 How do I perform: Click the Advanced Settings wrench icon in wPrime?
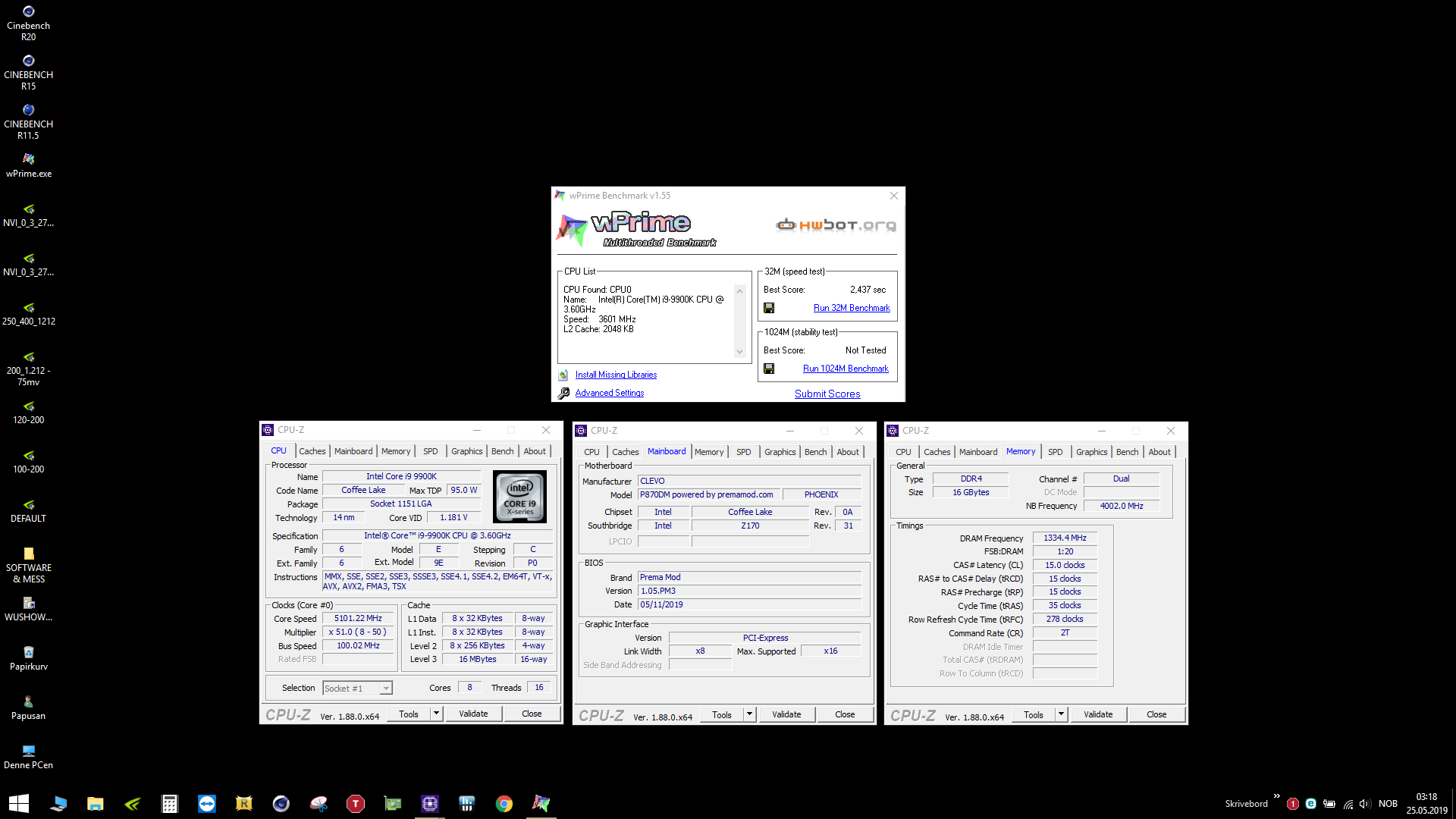[563, 393]
